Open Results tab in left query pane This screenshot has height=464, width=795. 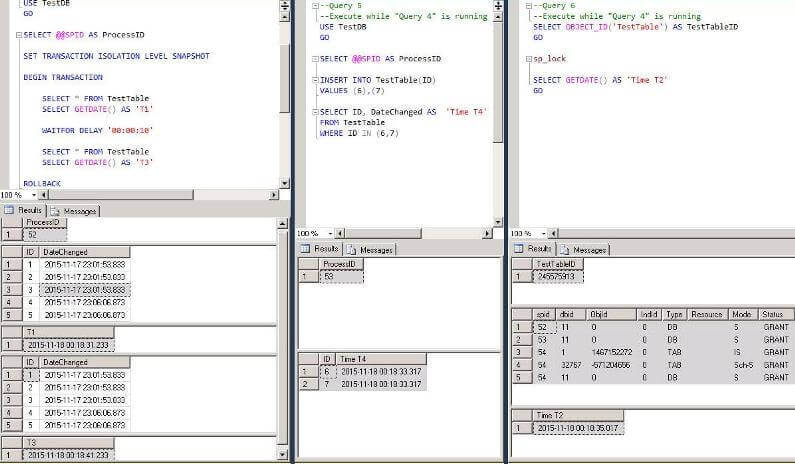23,210
